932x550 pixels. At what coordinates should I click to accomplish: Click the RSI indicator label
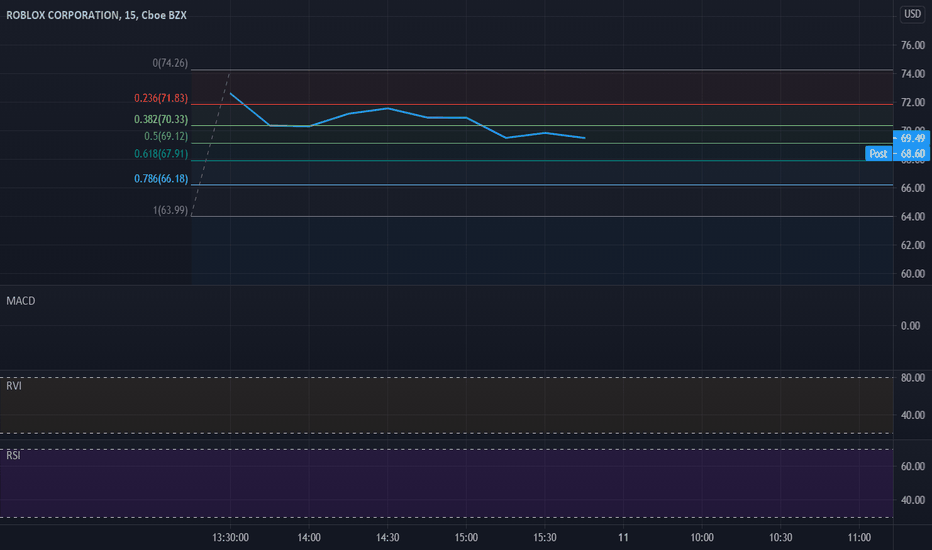(13, 455)
